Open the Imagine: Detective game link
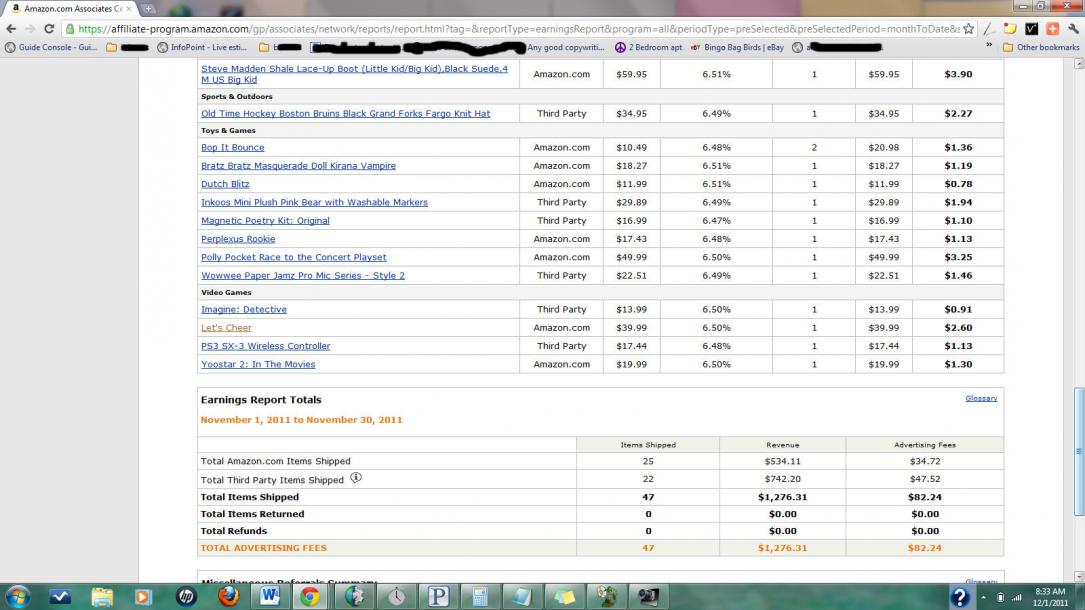 pos(244,310)
